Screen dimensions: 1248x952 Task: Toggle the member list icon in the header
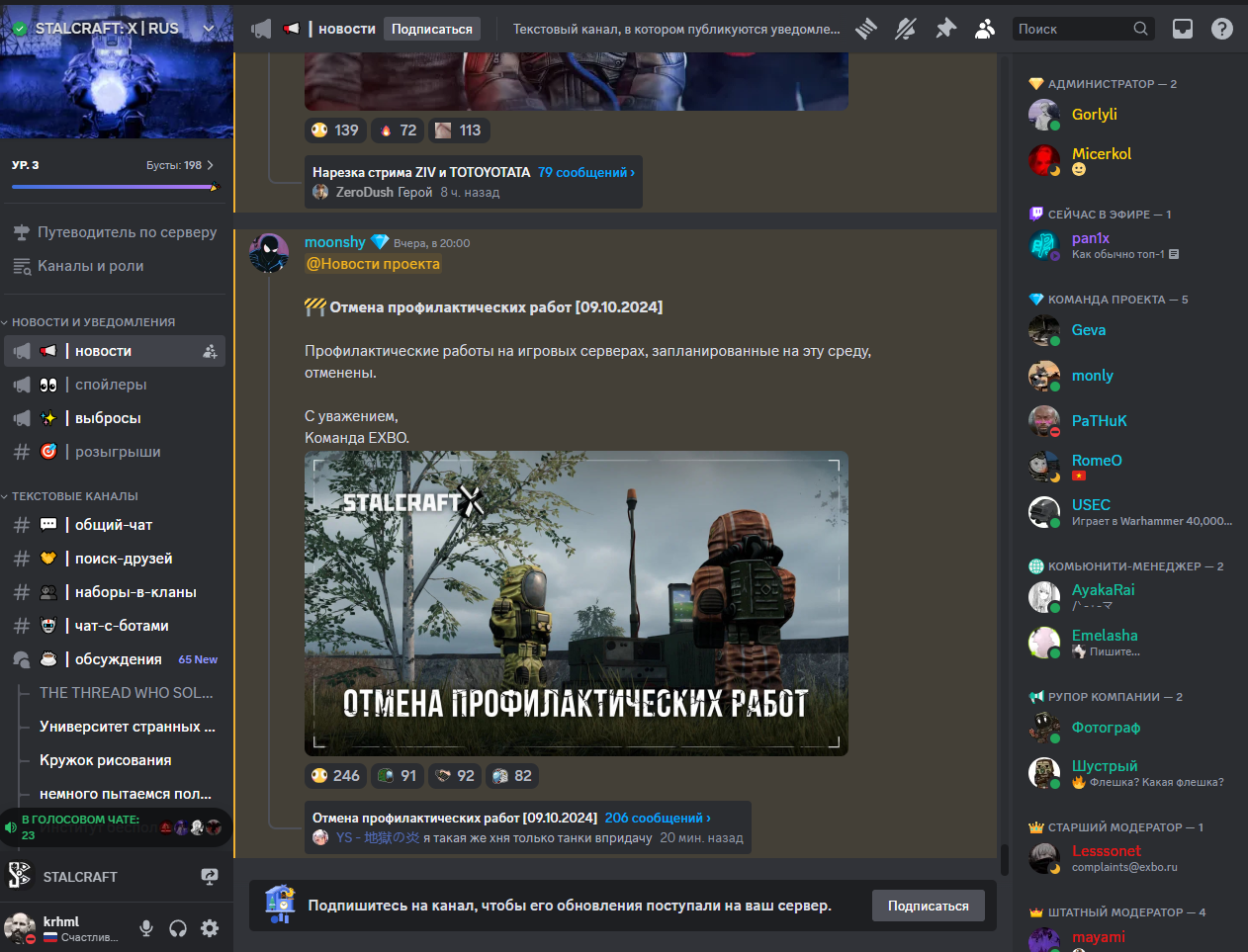pyautogui.click(x=985, y=29)
